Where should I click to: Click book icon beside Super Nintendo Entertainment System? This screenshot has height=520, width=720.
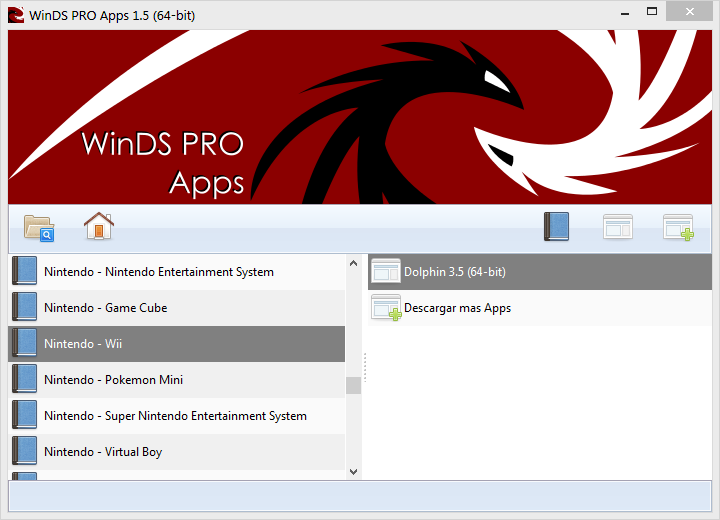24,415
